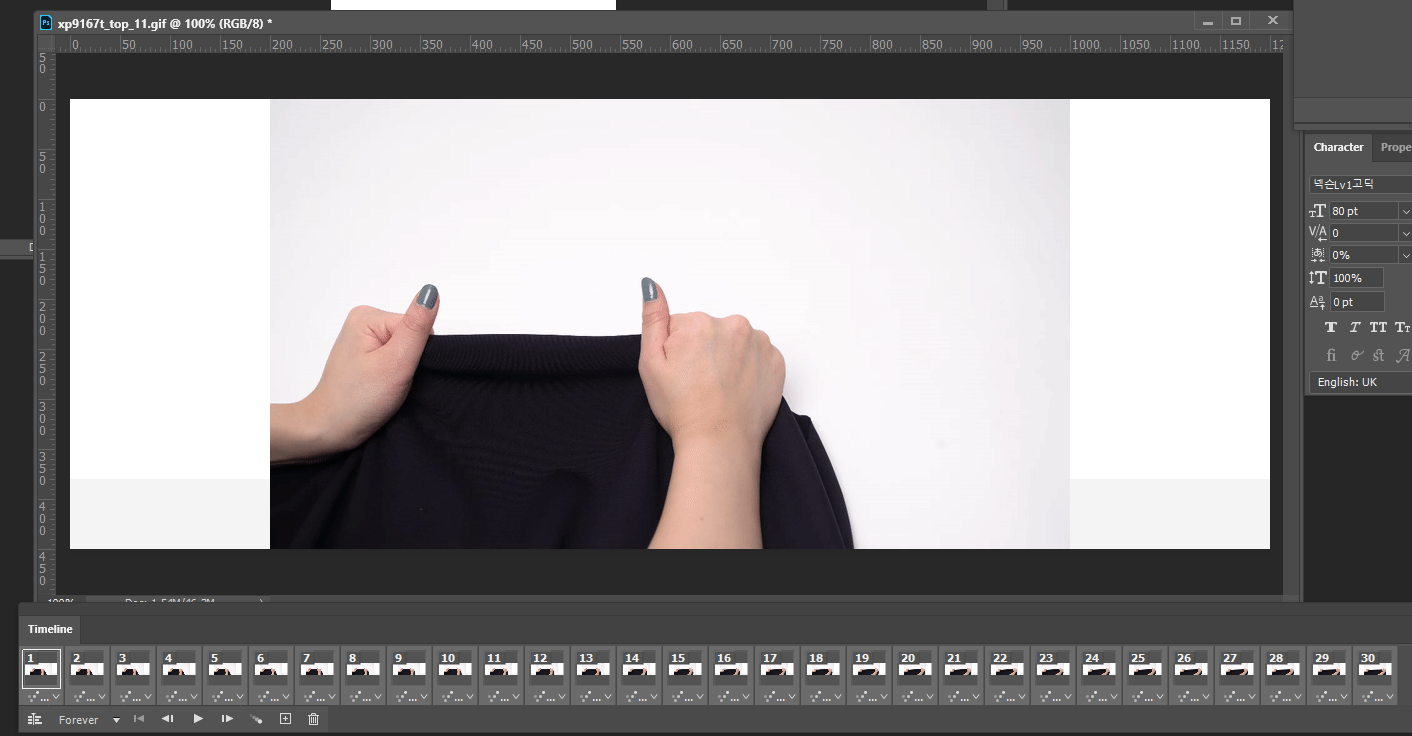Image resolution: width=1412 pixels, height=736 pixels.
Task: Click the tsume spacing icon
Action: click(x=1318, y=255)
